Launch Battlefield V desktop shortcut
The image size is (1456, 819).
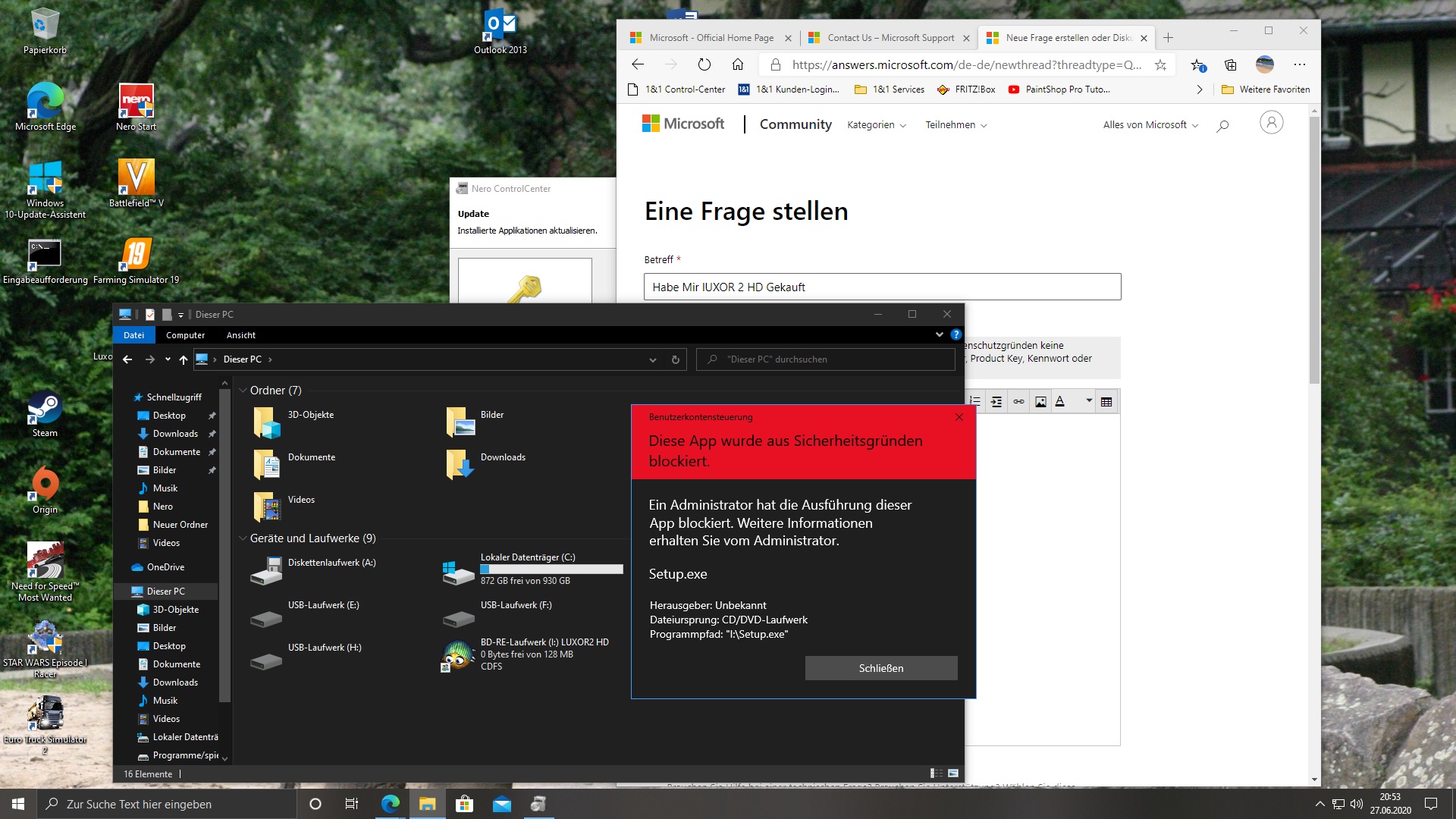click(136, 184)
